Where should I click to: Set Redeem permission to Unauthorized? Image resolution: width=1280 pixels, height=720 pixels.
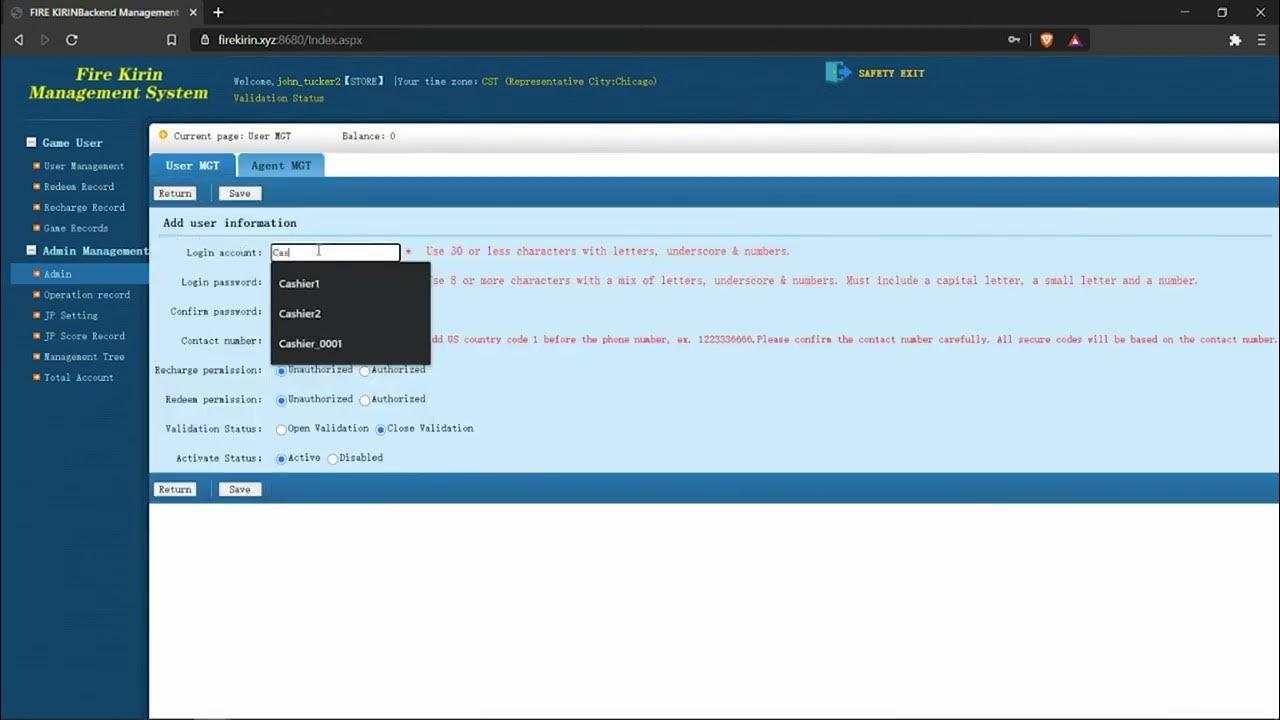point(281,400)
